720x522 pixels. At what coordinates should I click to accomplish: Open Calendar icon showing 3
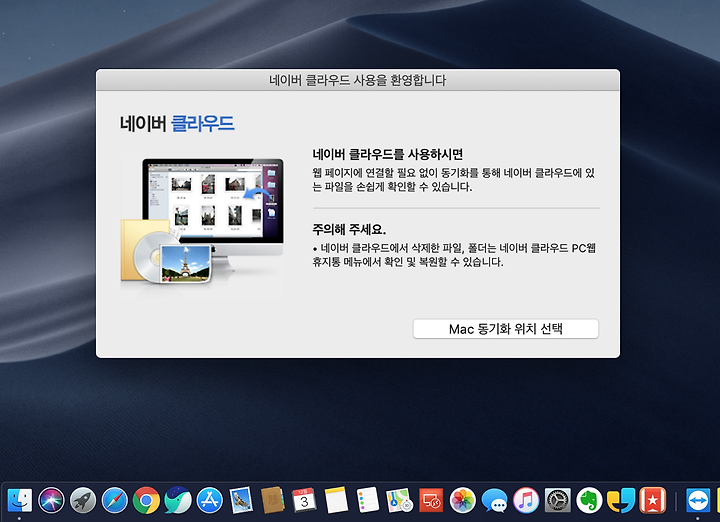click(x=304, y=500)
